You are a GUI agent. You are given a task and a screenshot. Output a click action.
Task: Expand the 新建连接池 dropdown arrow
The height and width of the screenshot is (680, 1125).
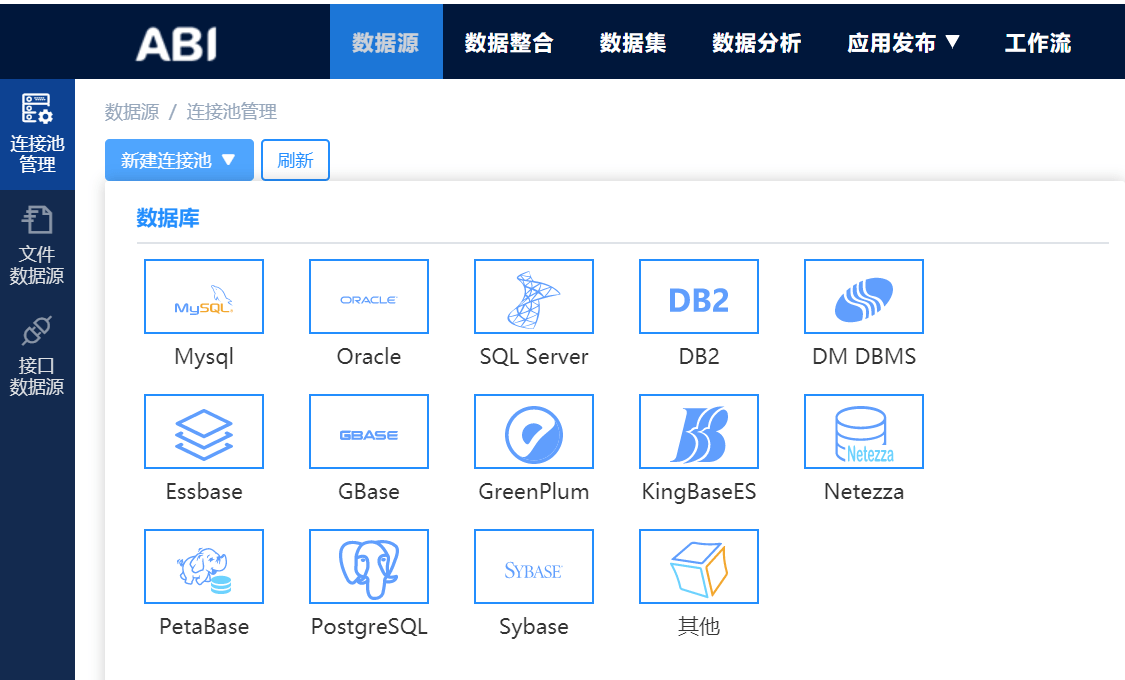click(227, 160)
